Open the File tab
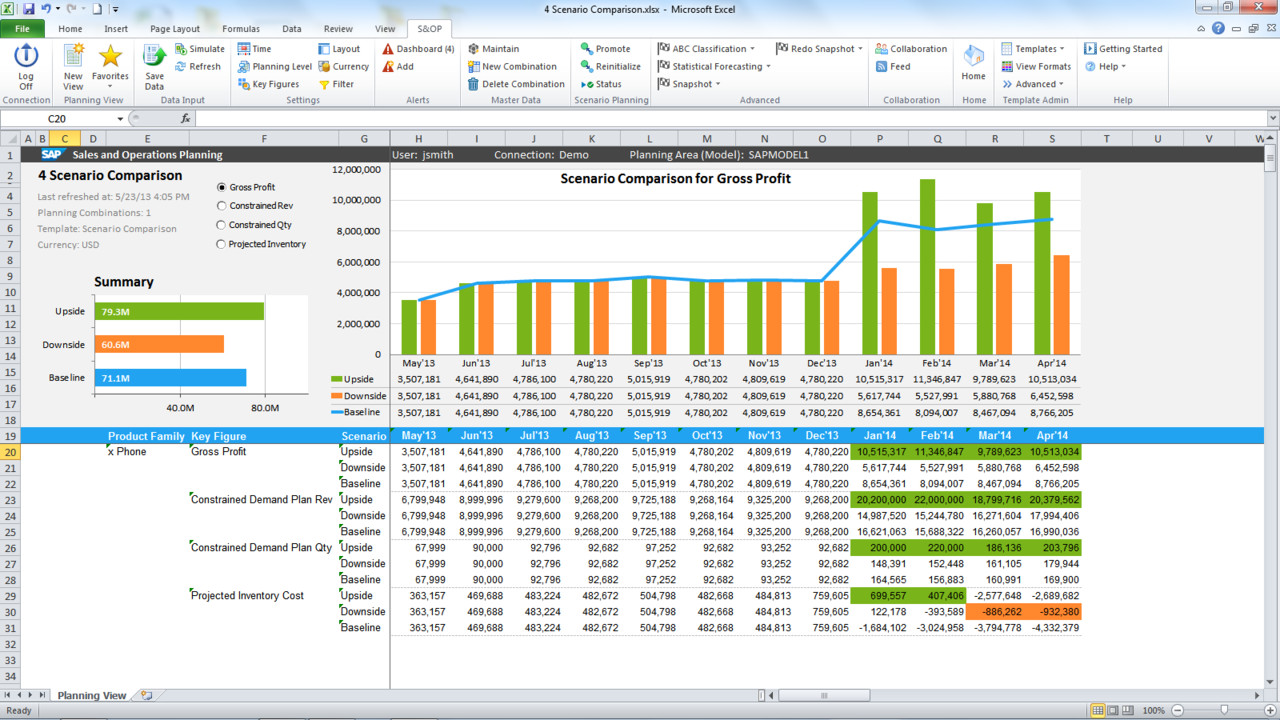Viewport: 1280px width, 720px height. [22, 29]
